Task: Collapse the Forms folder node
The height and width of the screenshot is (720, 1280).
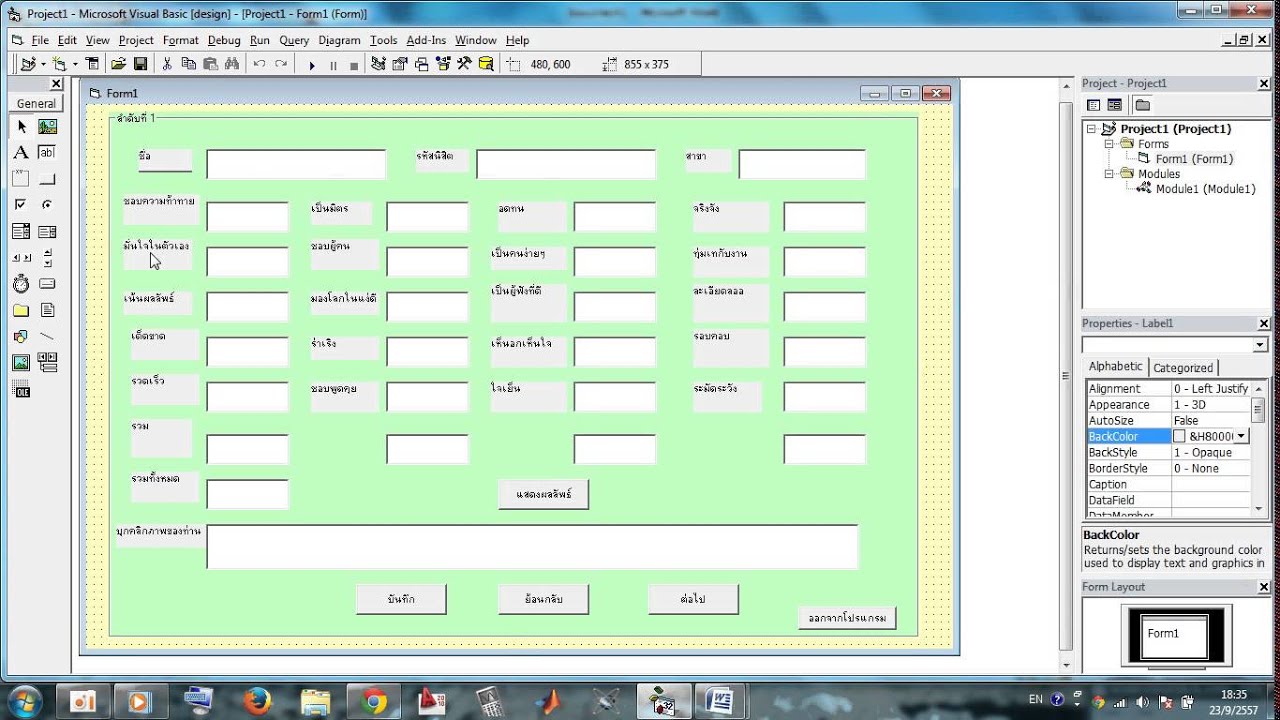Action: (x=1109, y=144)
